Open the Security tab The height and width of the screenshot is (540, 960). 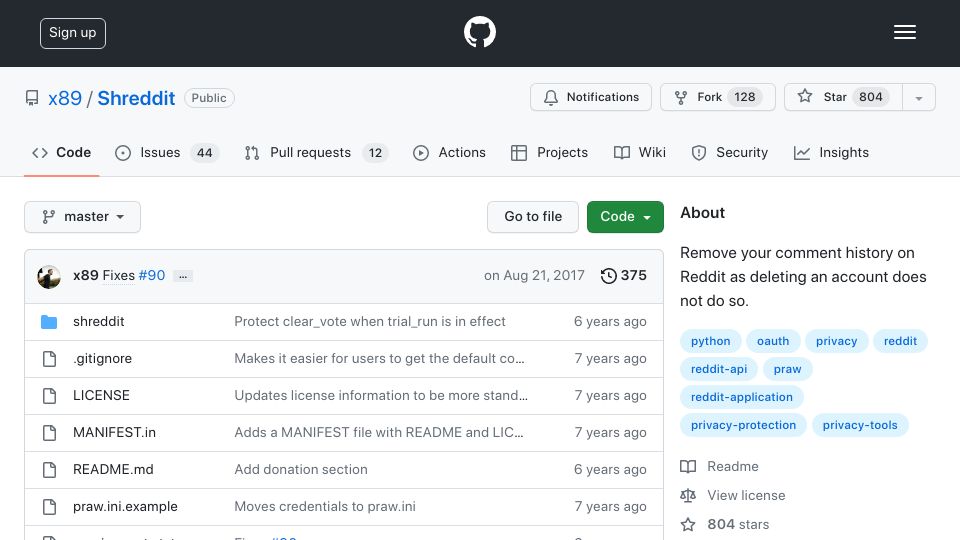(730, 152)
